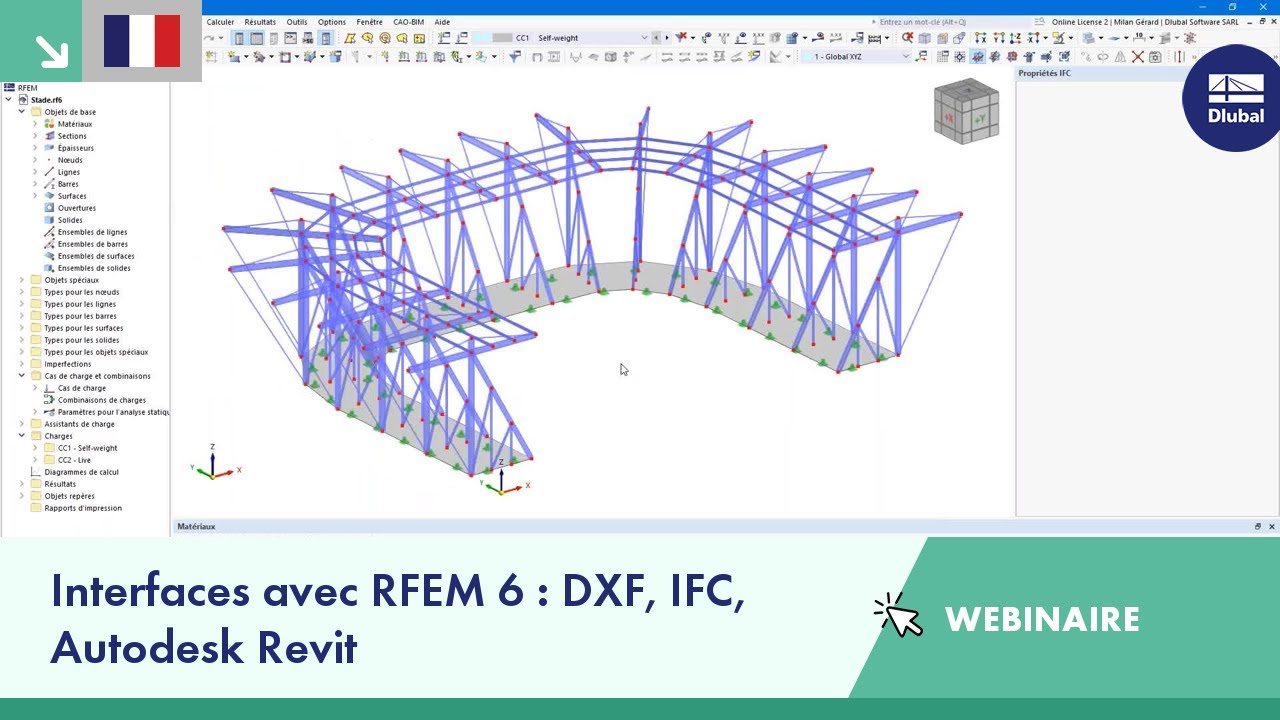Viewport: 1280px width, 720px height.
Task: Open the script console icon
Action: tap(291, 38)
